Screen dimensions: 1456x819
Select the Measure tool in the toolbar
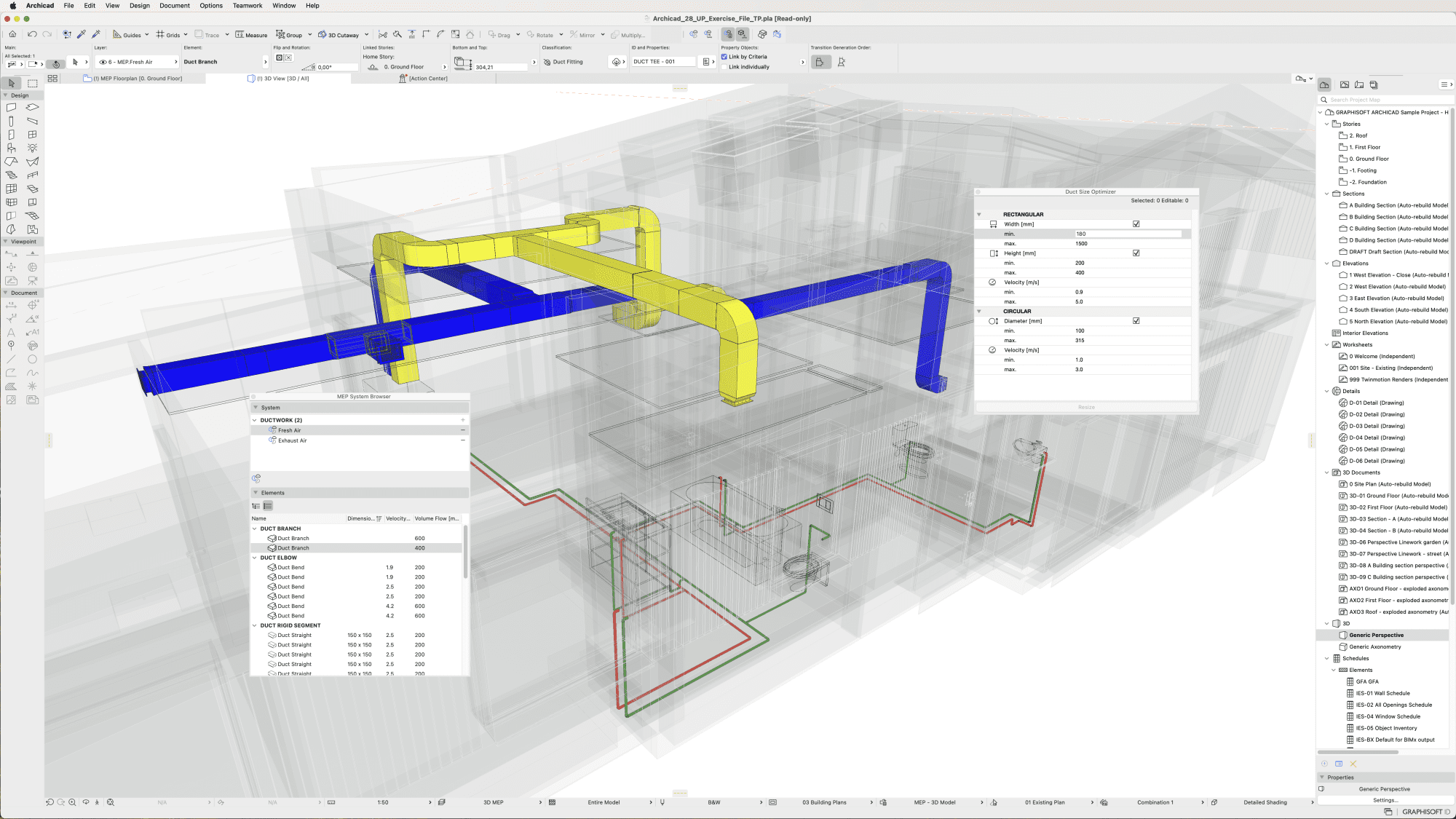251,34
